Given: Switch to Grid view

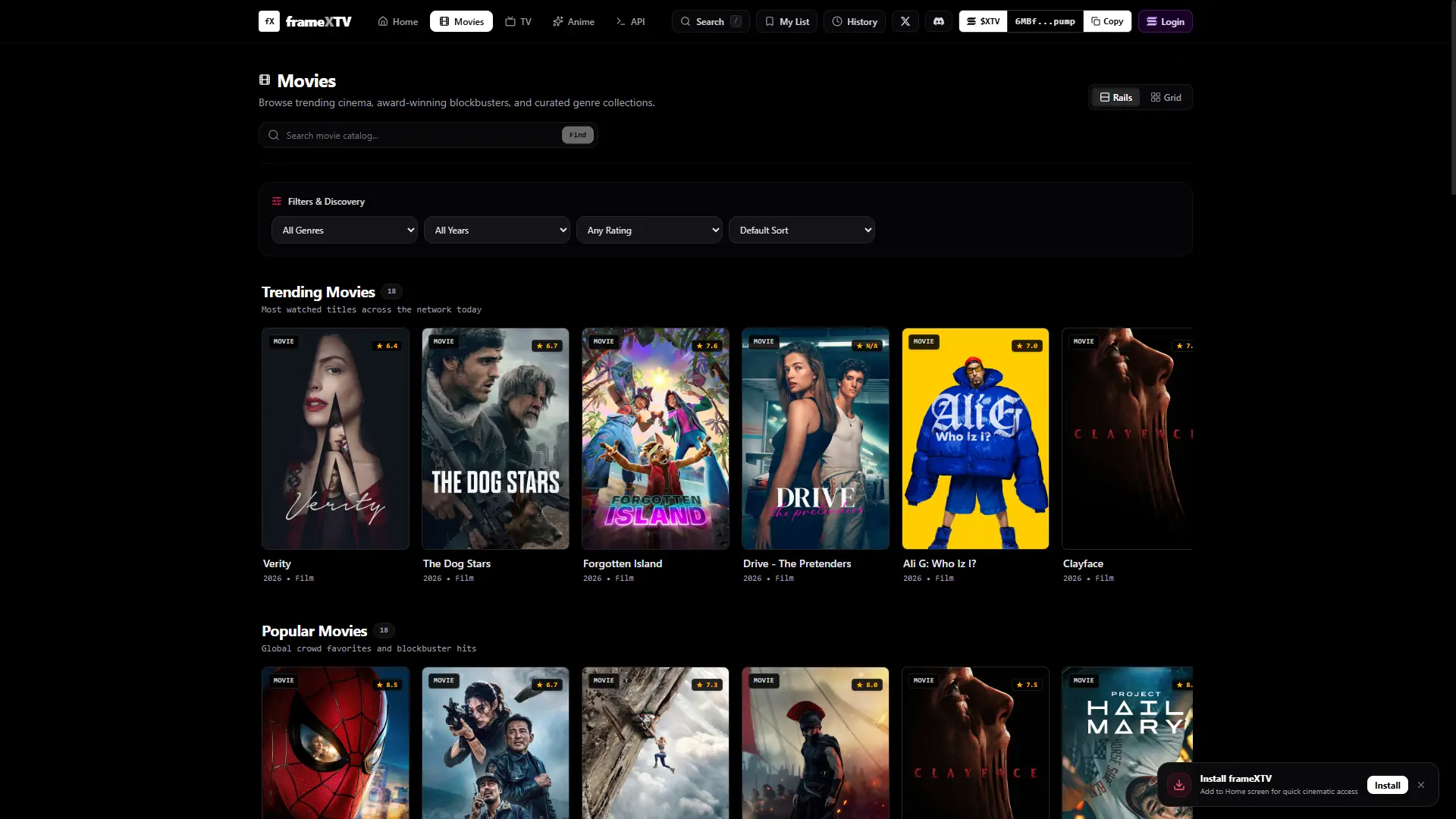Looking at the screenshot, I should pos(1166,97).
